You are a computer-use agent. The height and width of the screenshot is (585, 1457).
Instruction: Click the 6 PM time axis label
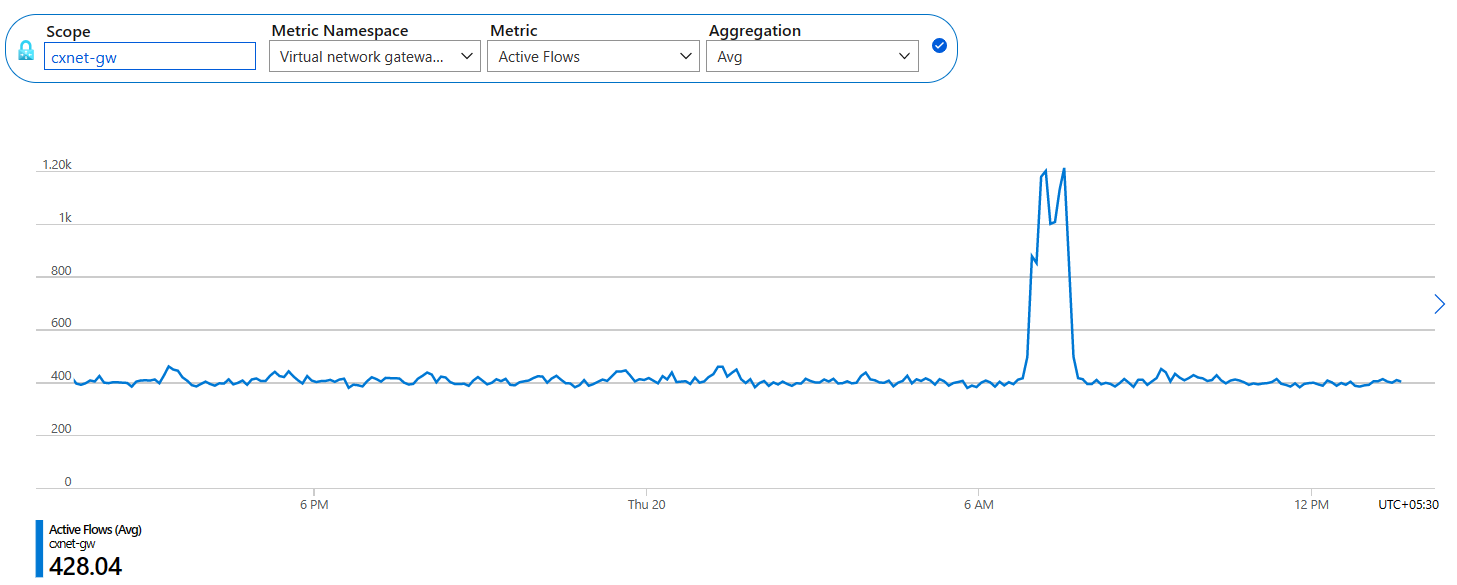pos(313,505)
